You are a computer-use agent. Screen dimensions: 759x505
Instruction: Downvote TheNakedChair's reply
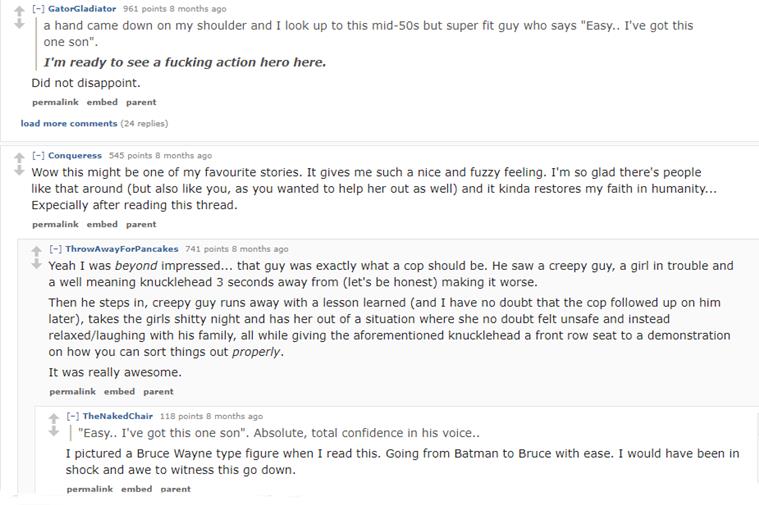coord(55,431)
